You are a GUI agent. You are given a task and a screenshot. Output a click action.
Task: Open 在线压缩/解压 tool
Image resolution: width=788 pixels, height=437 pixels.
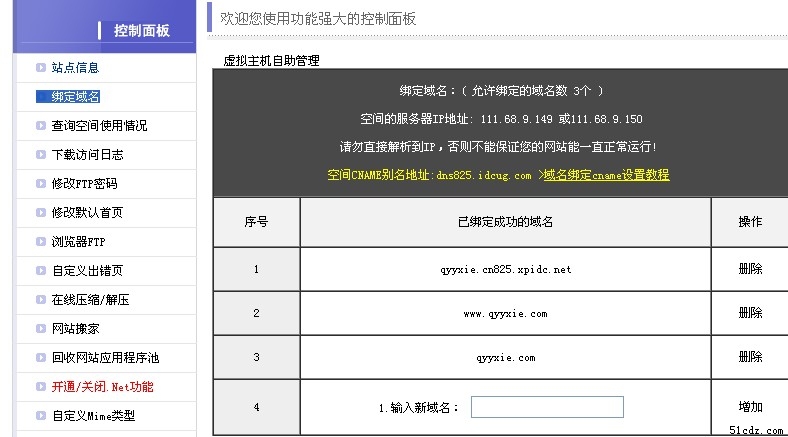tap(90, 300)
